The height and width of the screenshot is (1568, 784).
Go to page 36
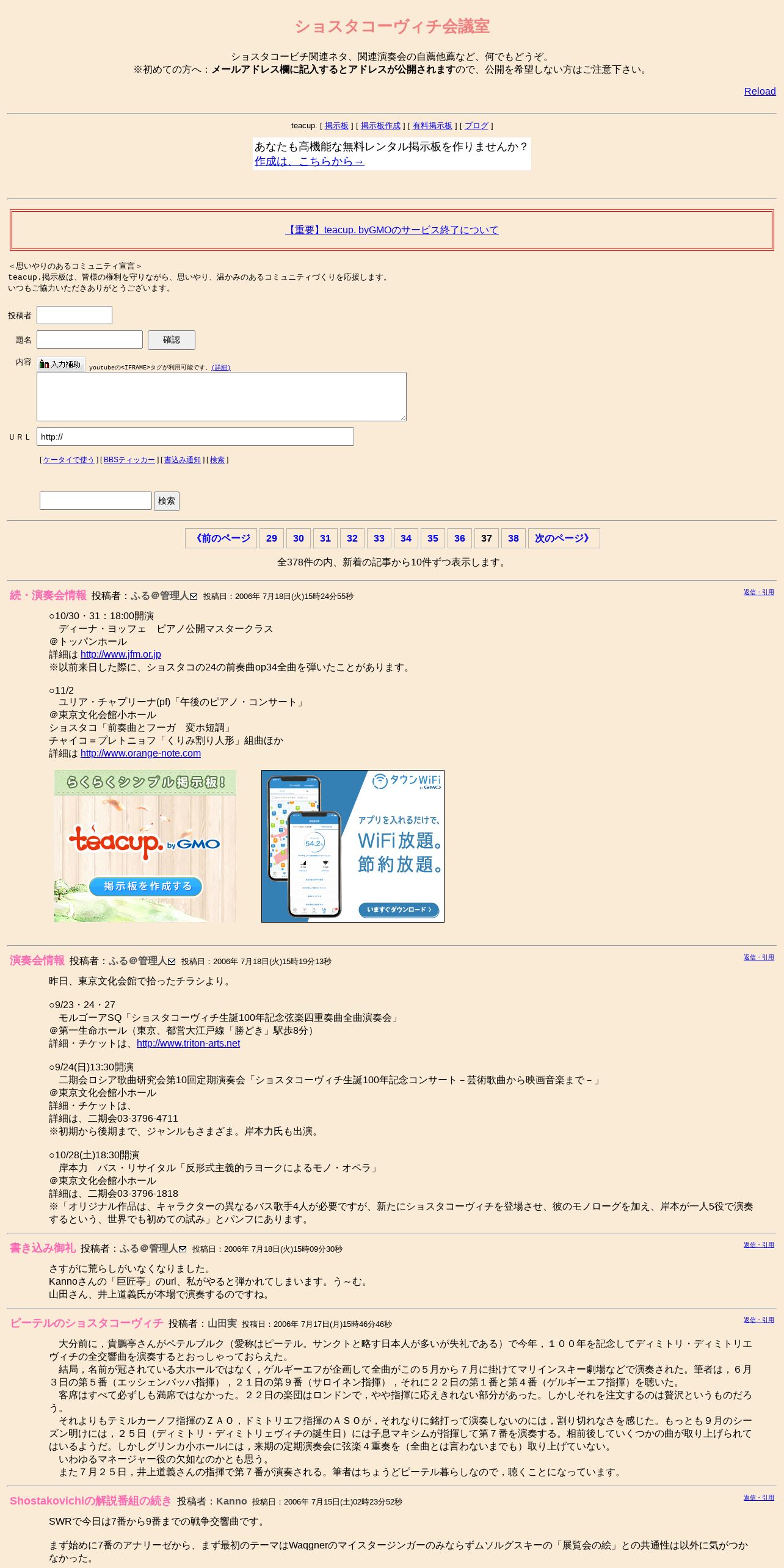click(x=460, y=539)
